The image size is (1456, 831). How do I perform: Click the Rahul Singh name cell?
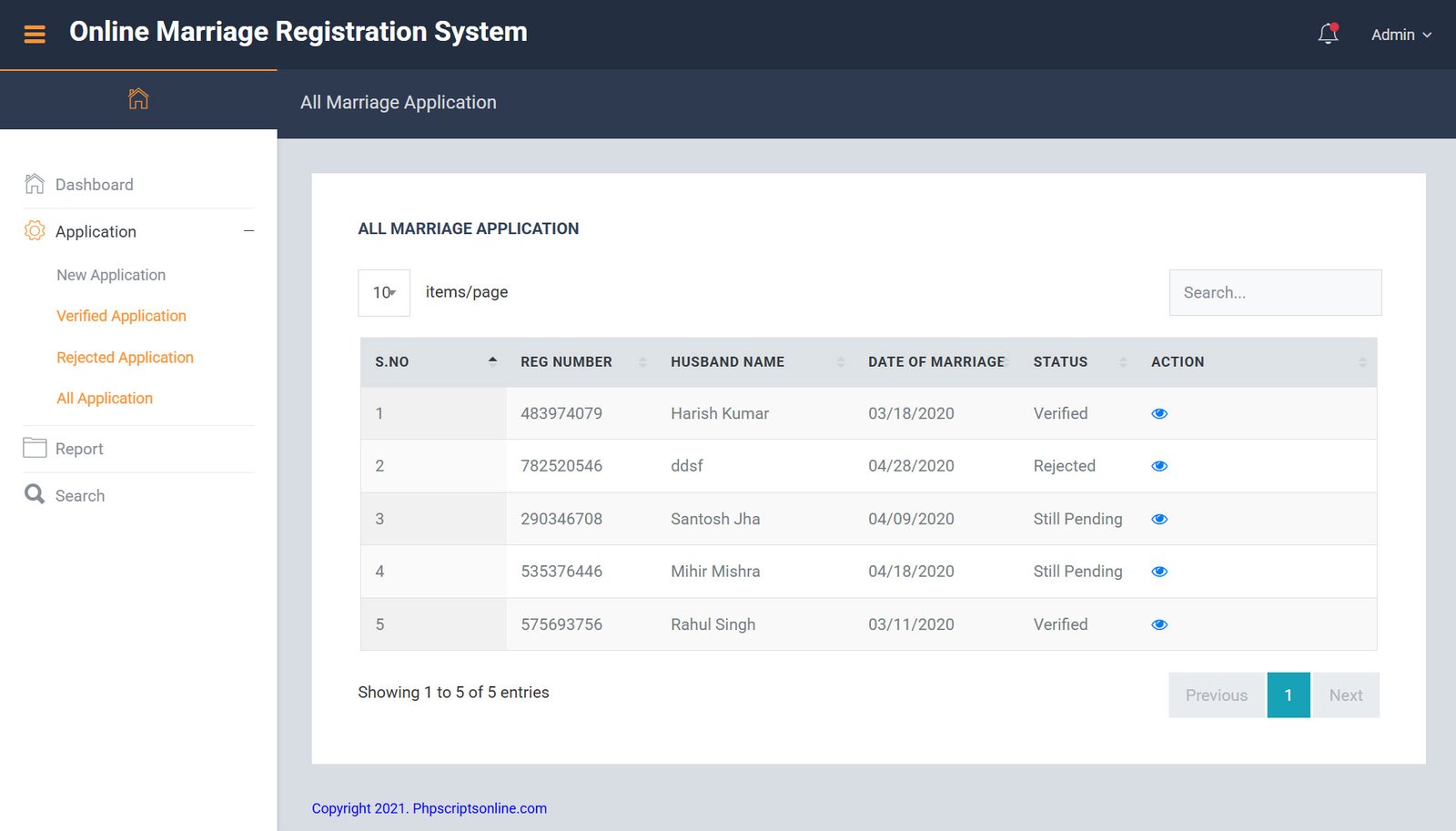tap(713, 624)
